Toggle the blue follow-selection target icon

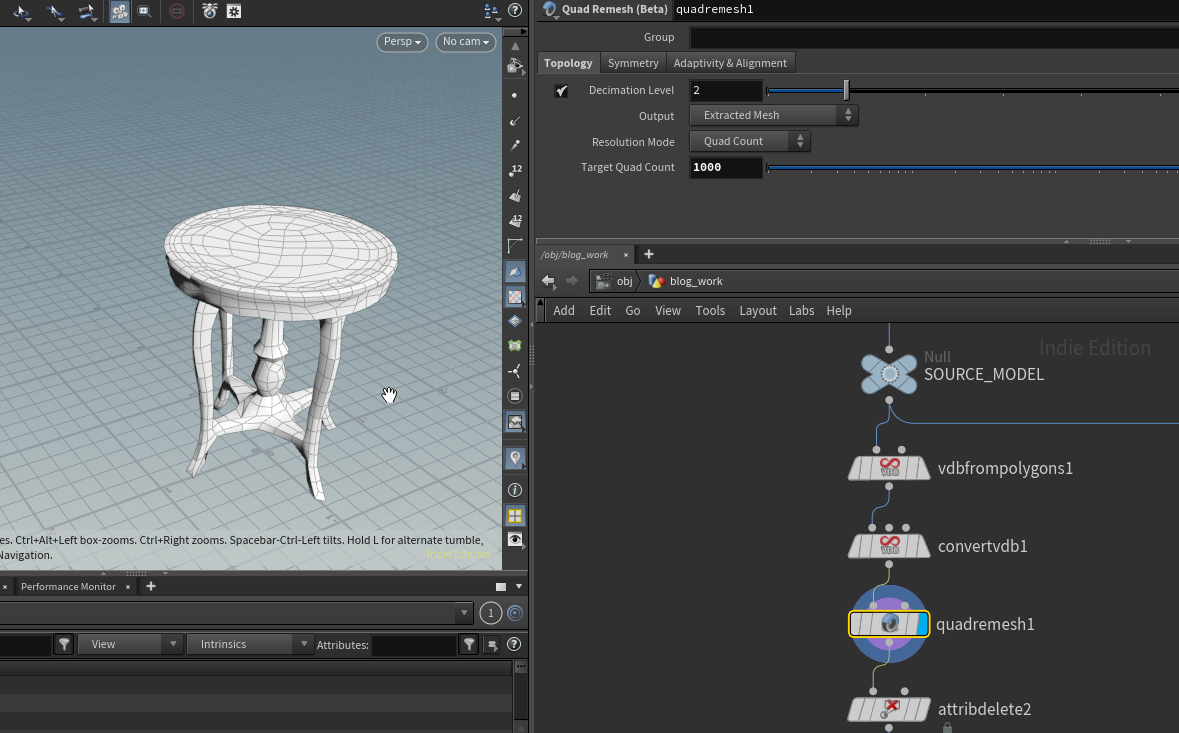coord(515,613)
